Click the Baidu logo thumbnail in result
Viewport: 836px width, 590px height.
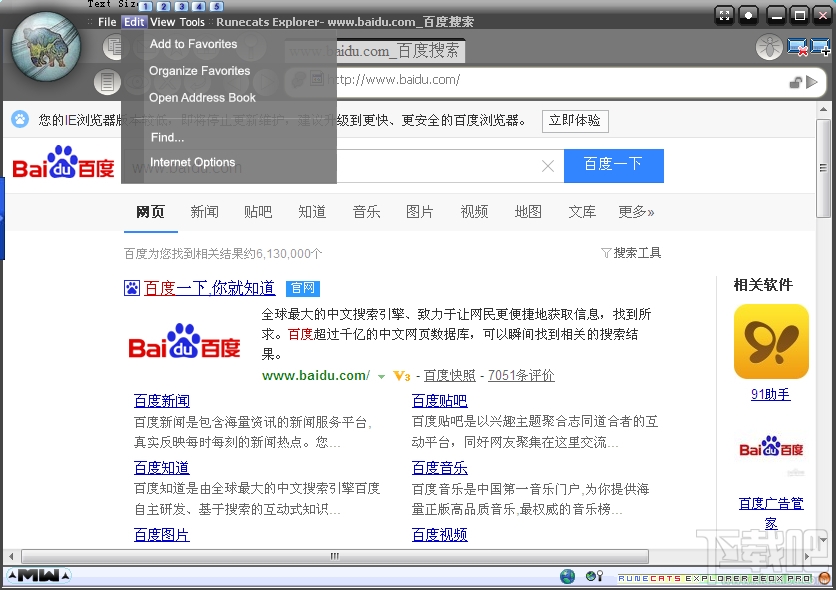[x=184, y=341]
